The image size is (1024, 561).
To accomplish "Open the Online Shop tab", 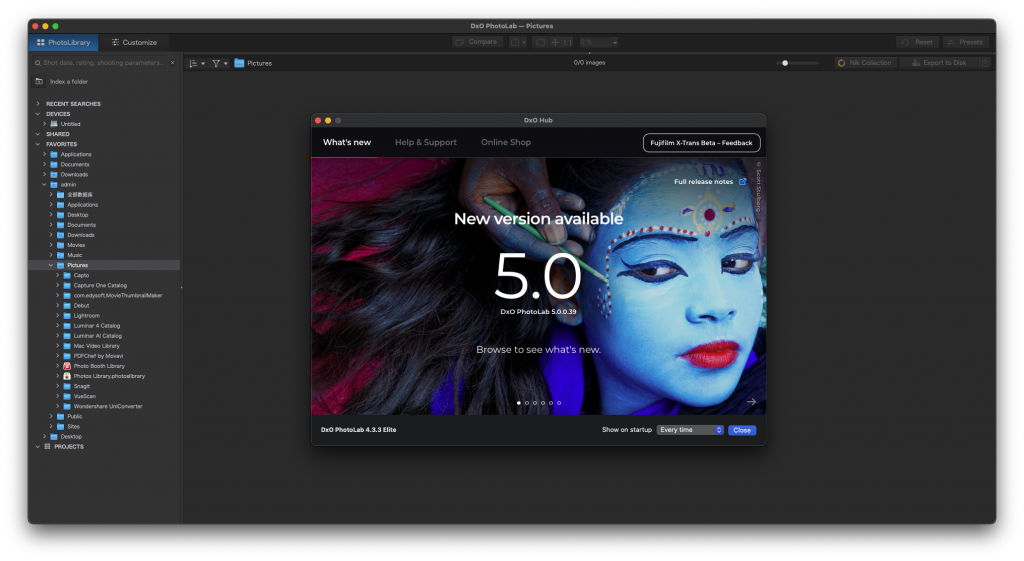I will (x=506, y=142).
